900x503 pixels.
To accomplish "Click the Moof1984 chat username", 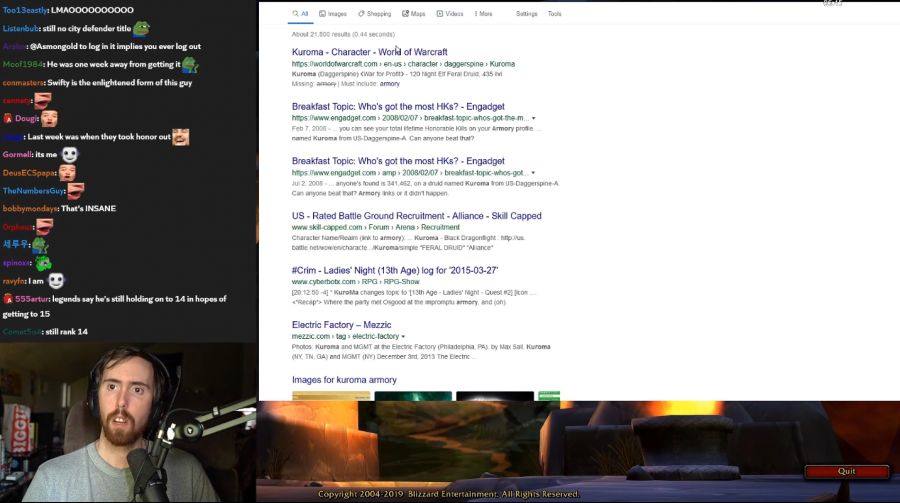I will [x=22, y=64].
